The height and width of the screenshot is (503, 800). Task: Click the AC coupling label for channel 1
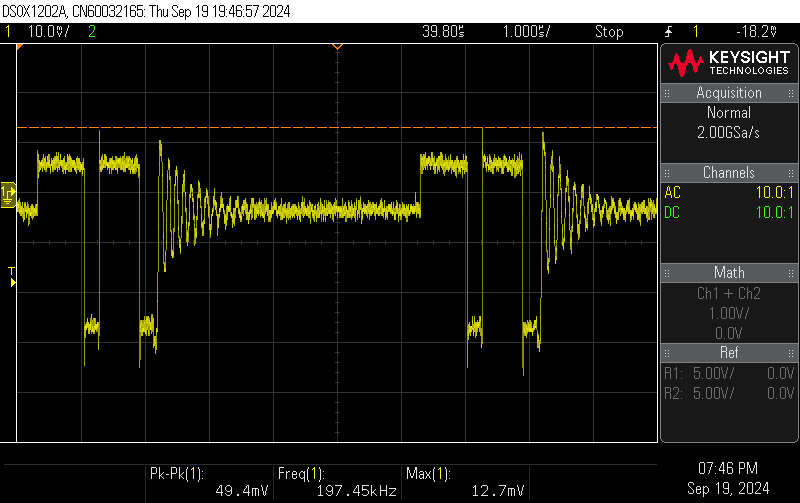point(672,192)
